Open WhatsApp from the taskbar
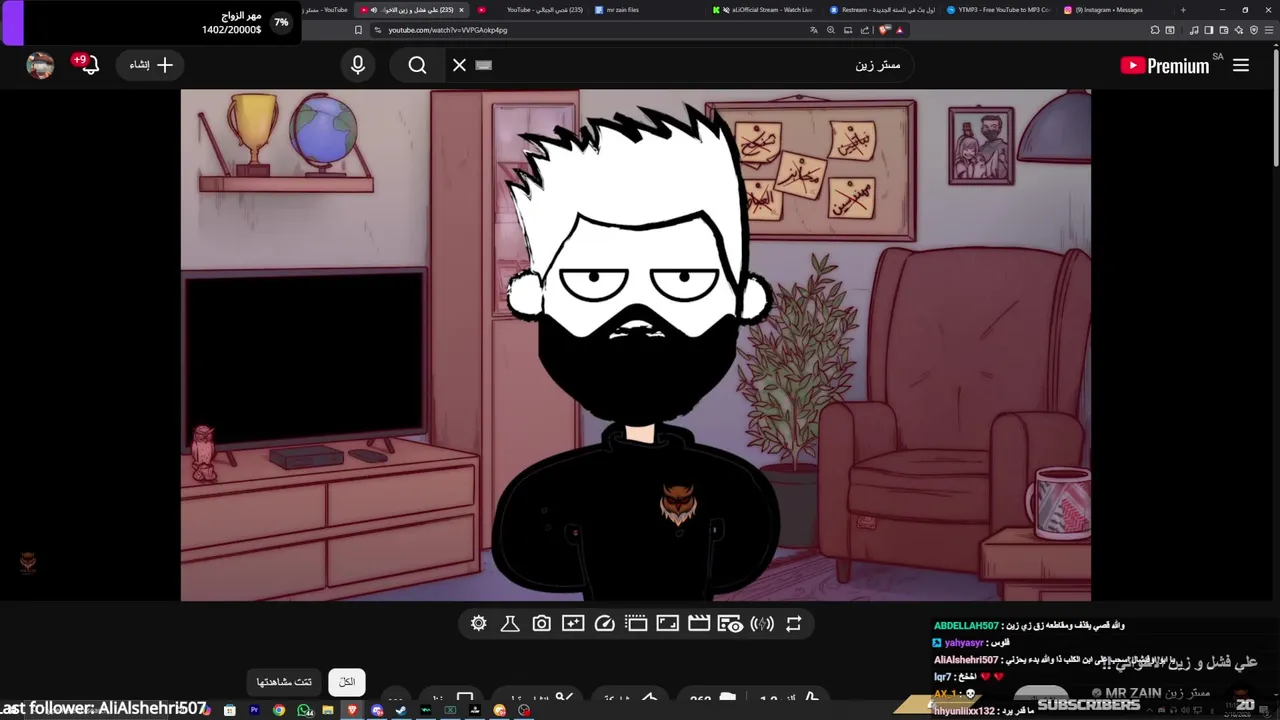1280x720 pixels. click(x=304, y=710)
